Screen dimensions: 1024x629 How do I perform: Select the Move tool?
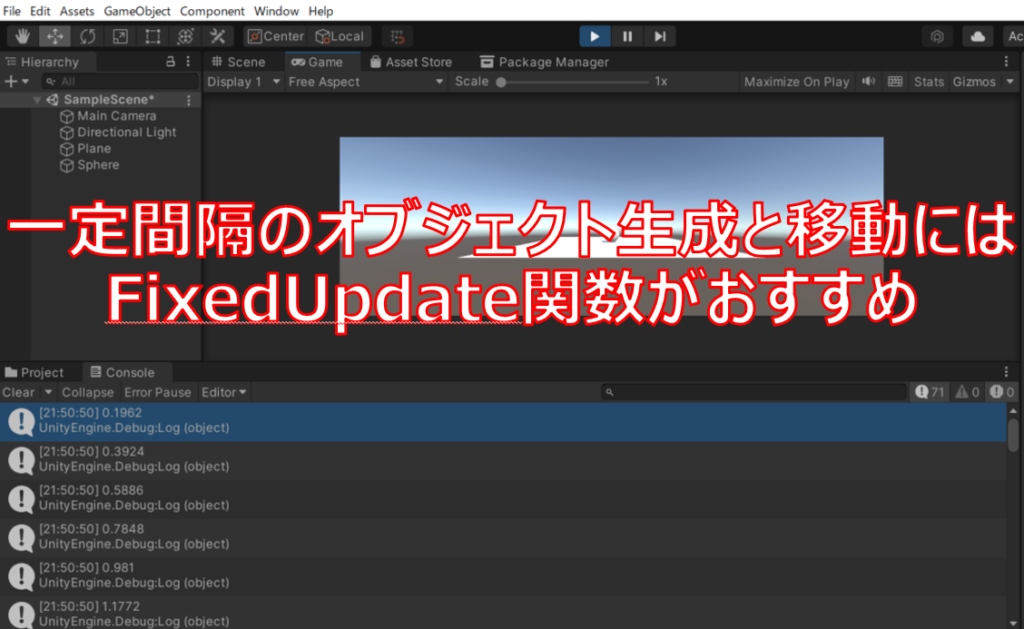tap(54, 35)
